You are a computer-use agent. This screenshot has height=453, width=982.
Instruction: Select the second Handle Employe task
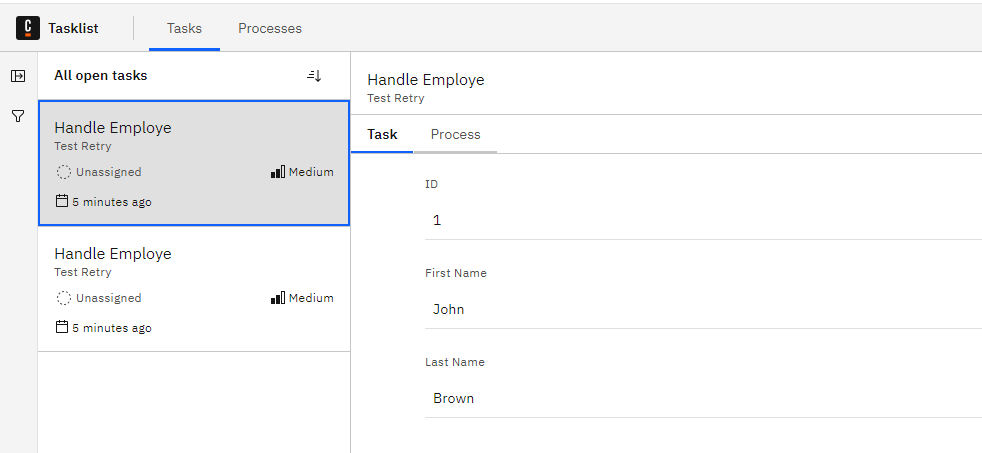pos(194,289)
